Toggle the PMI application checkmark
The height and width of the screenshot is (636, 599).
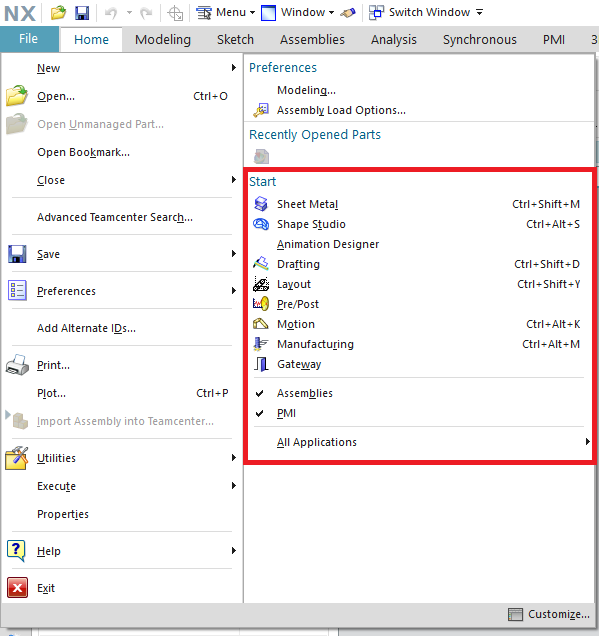(x=260, y=413)
